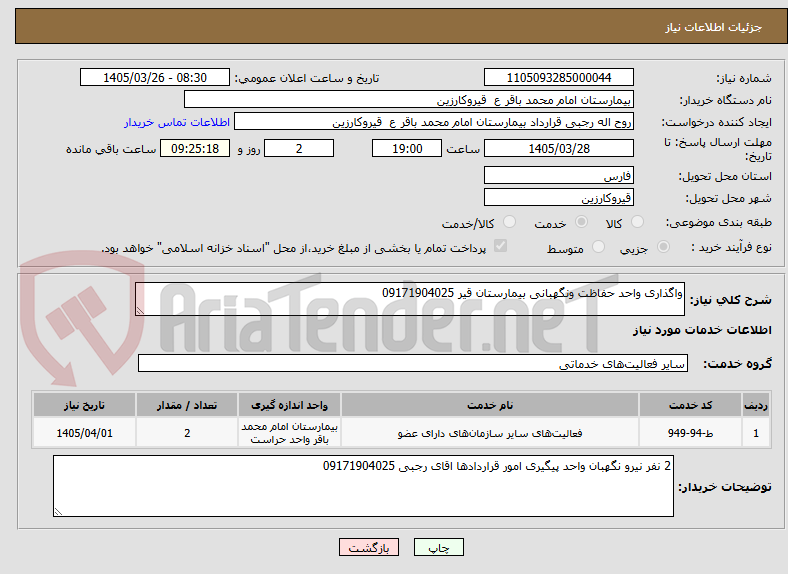The image size is (788, 574).
Task: Click quantity cell 2 in the services table
Action: [187, 432]
